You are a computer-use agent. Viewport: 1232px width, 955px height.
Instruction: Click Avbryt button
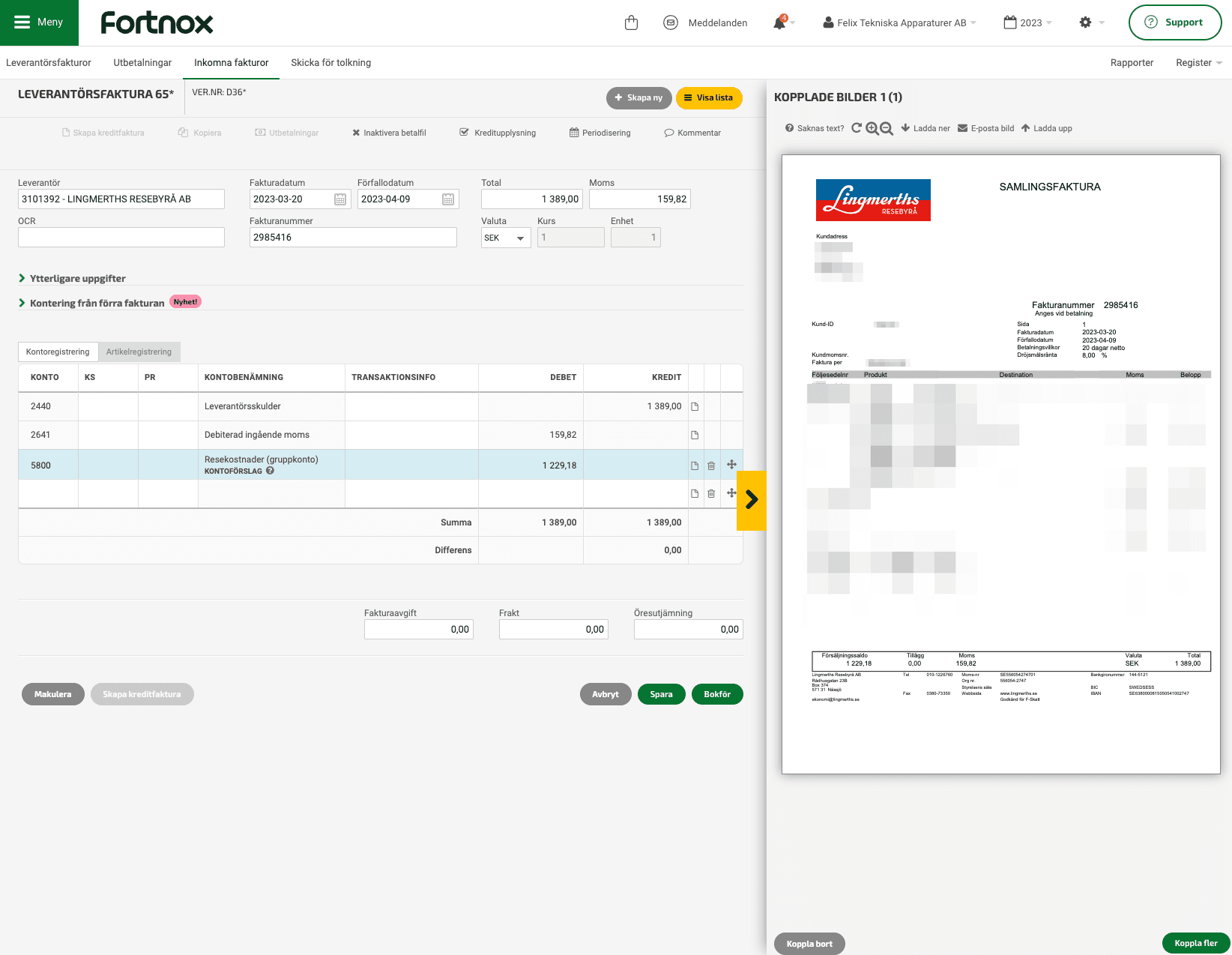pyautogui.click(x=606, y=694)
